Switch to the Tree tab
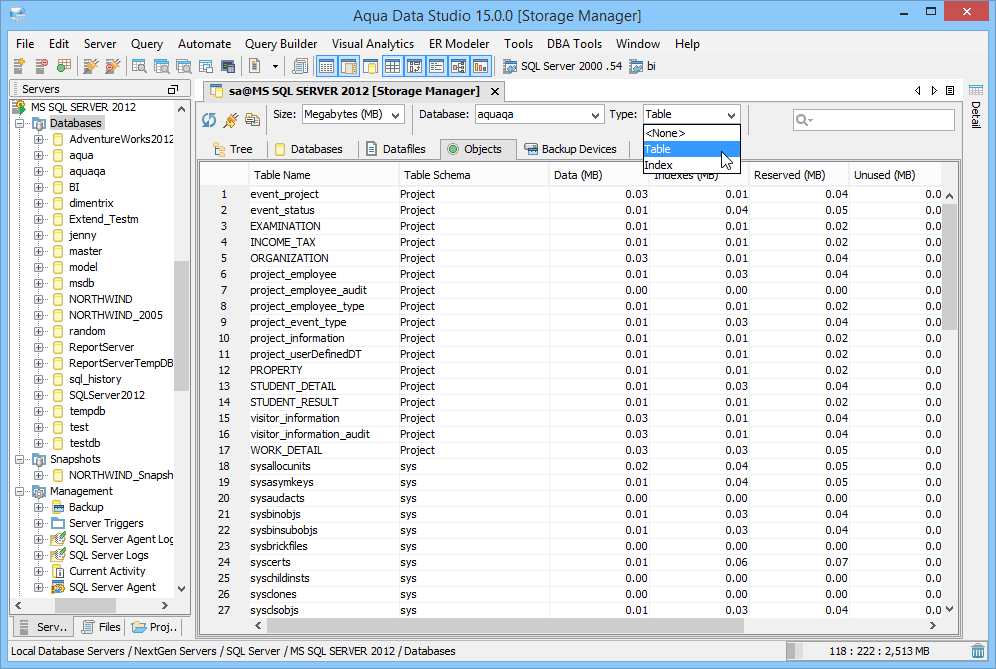The height and width of the screenshot is (669, 996). [x=232, y=149]
